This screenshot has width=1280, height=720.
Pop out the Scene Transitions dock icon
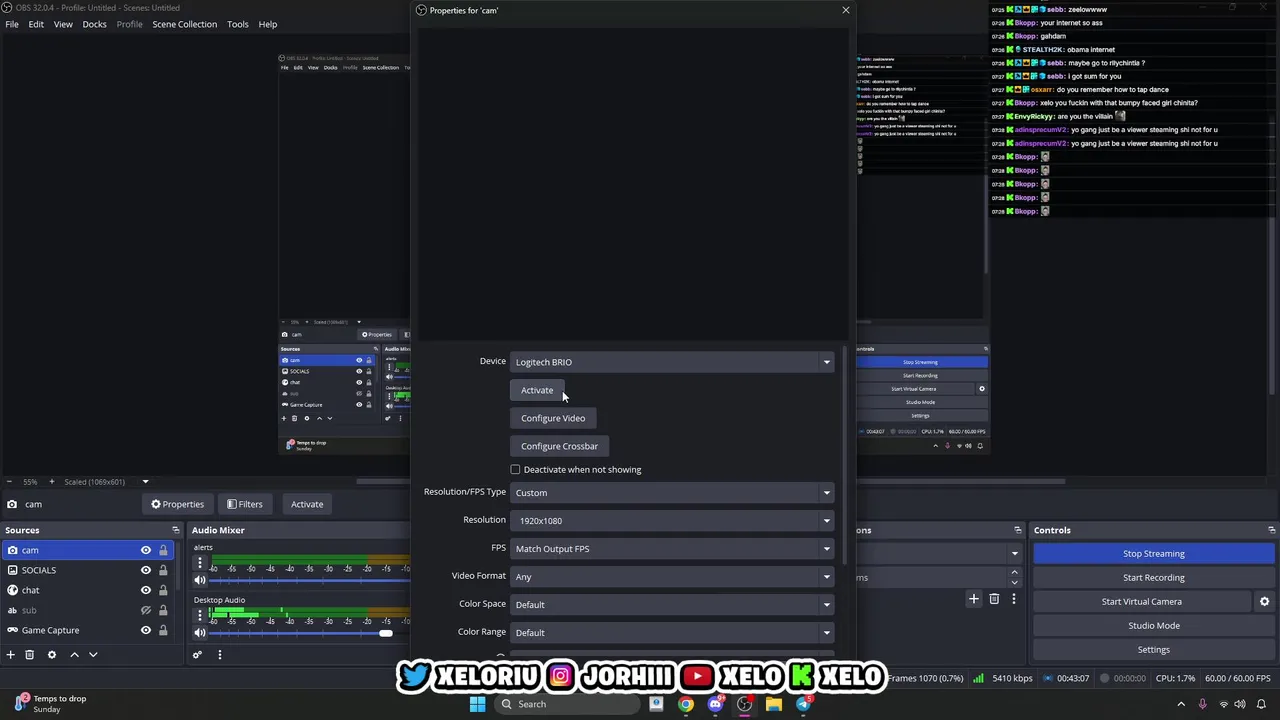1017,530
